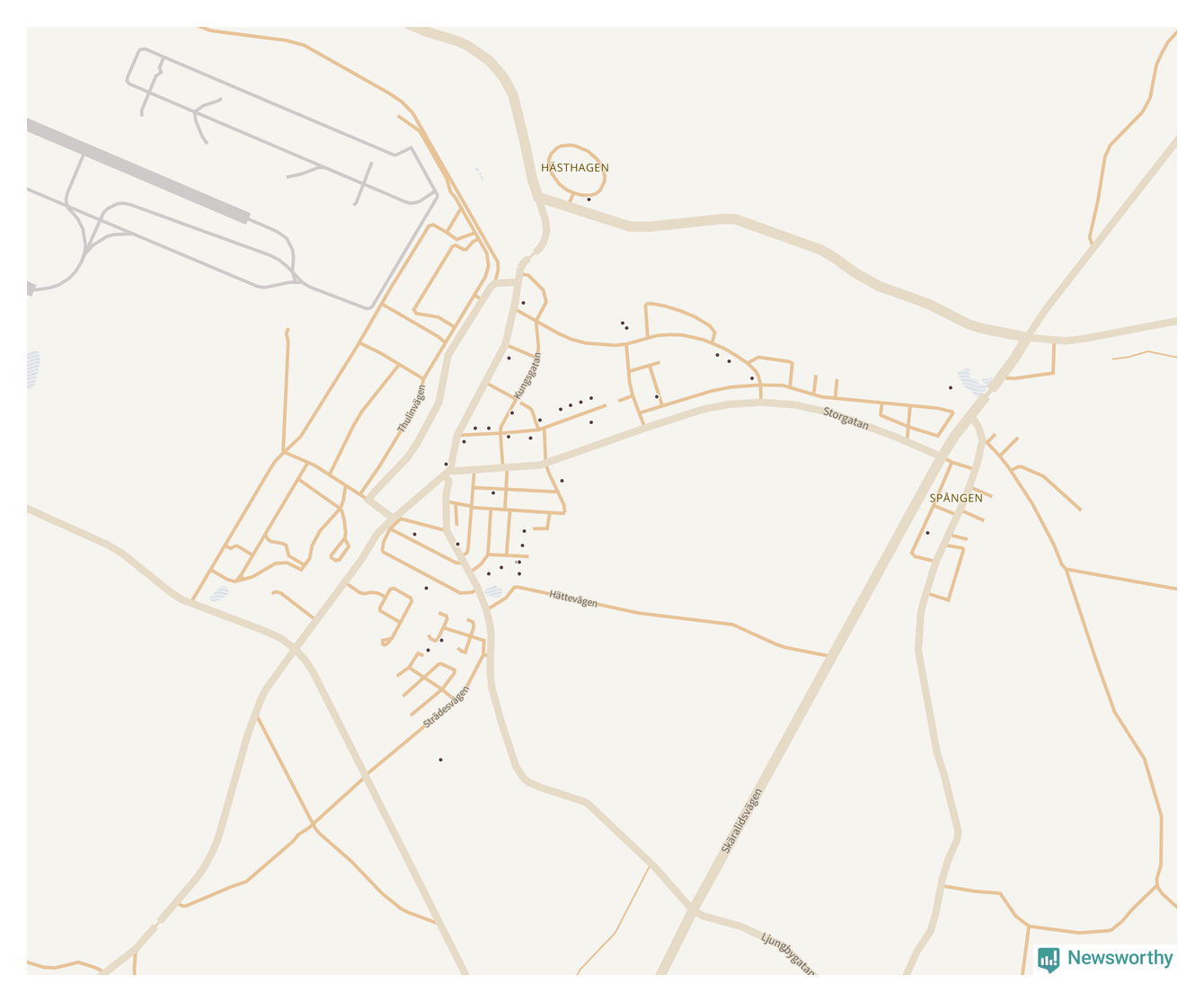Click the Thulinvägen street label

click(x=412, y=409)
